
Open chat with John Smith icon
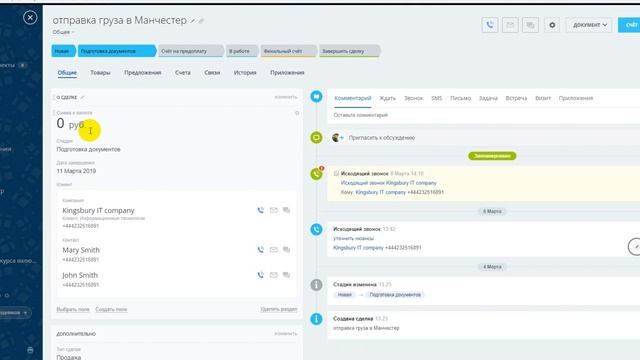point(287,275)
